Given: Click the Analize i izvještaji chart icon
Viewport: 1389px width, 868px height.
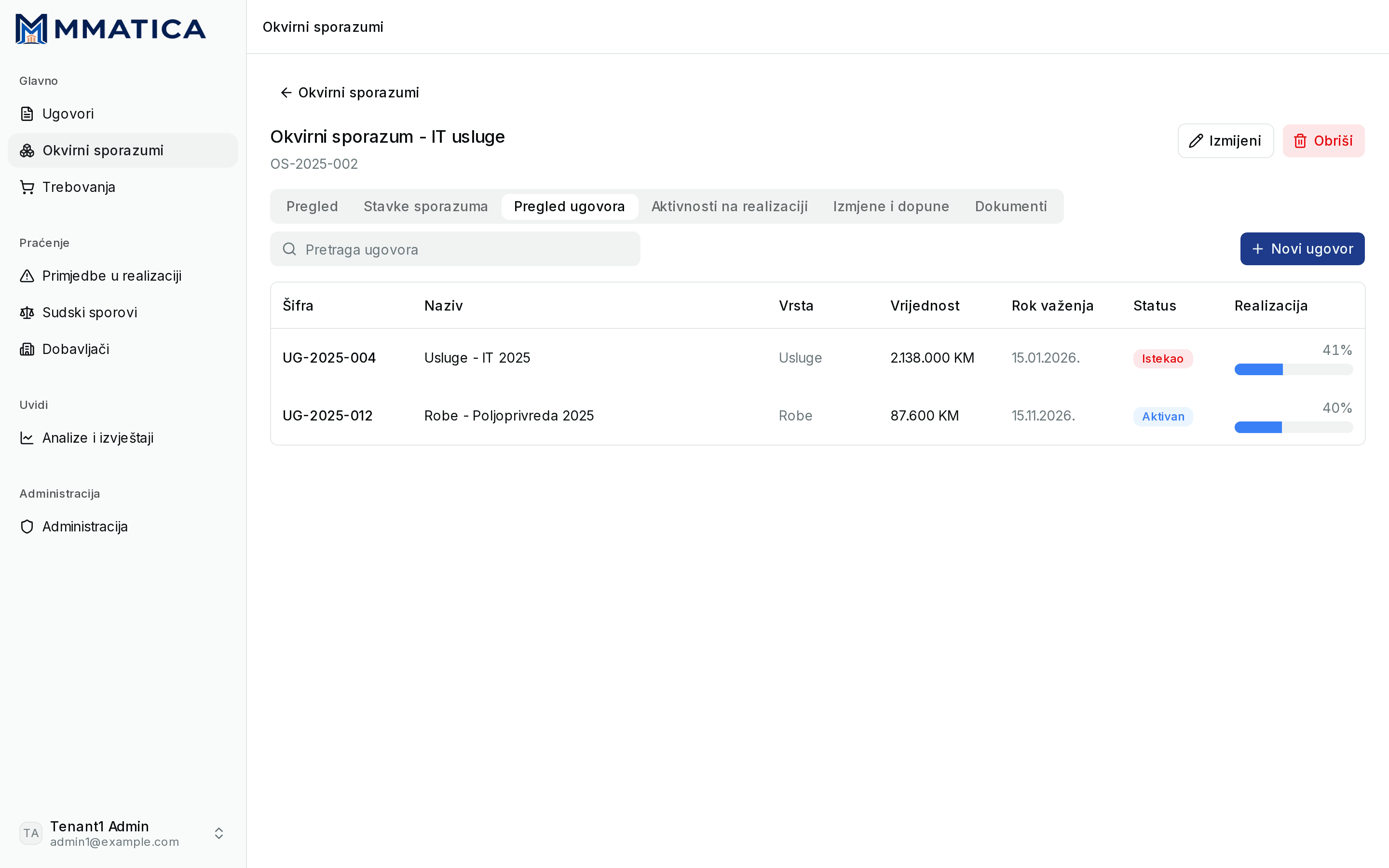Looking at the screenshot, I should tap(27, 438).
